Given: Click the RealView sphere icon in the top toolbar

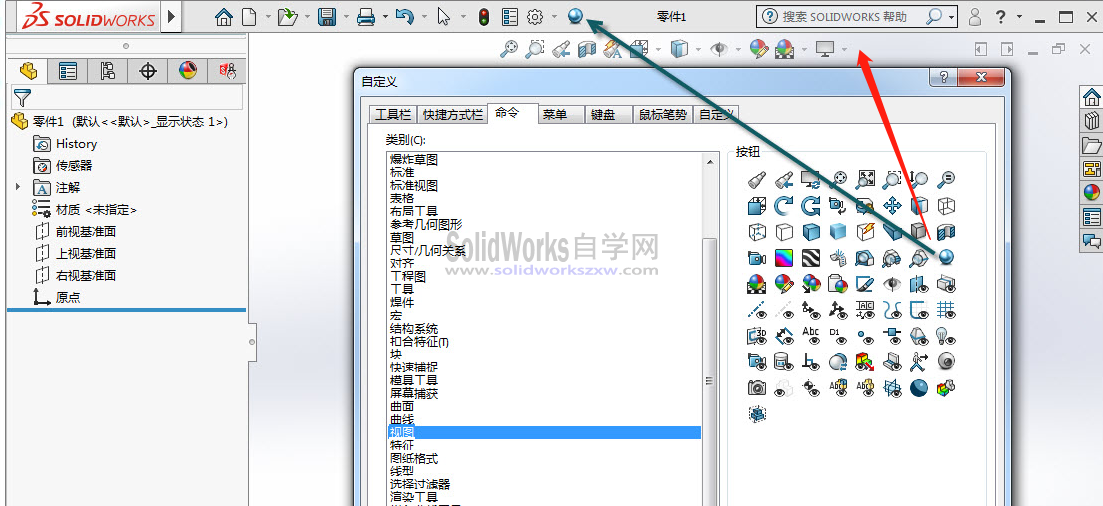Looking at the screenshot, I should [575, 16].
